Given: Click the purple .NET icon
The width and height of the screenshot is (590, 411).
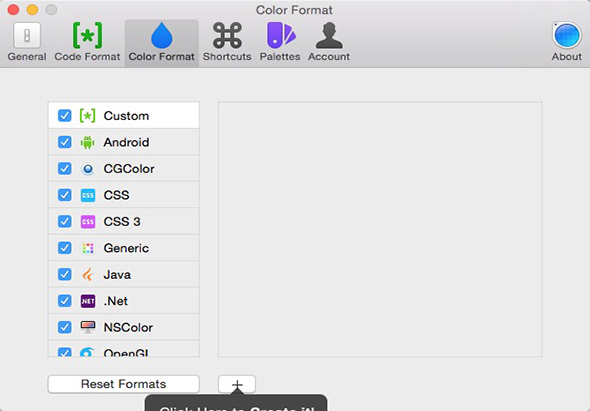Looking at the screenshot, I should (88, 301).
